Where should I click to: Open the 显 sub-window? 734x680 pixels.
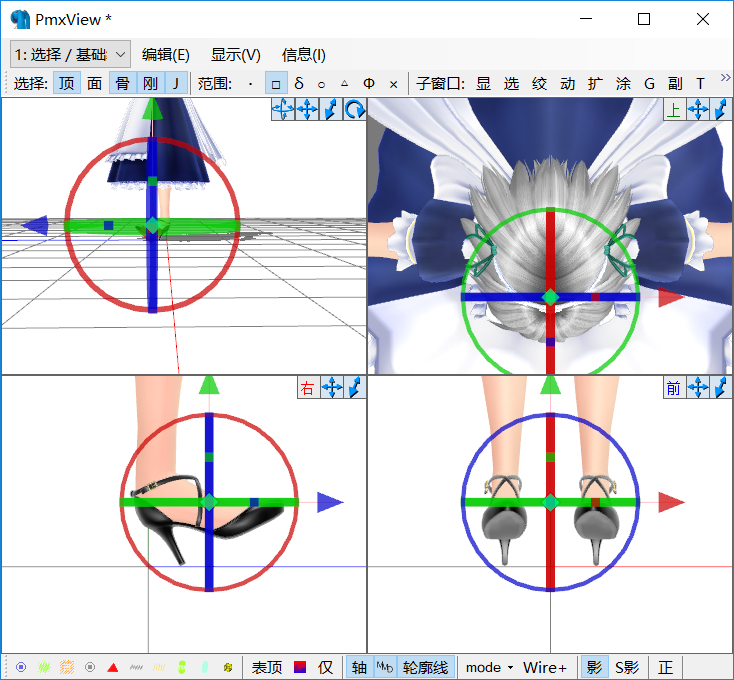point(483,84)
